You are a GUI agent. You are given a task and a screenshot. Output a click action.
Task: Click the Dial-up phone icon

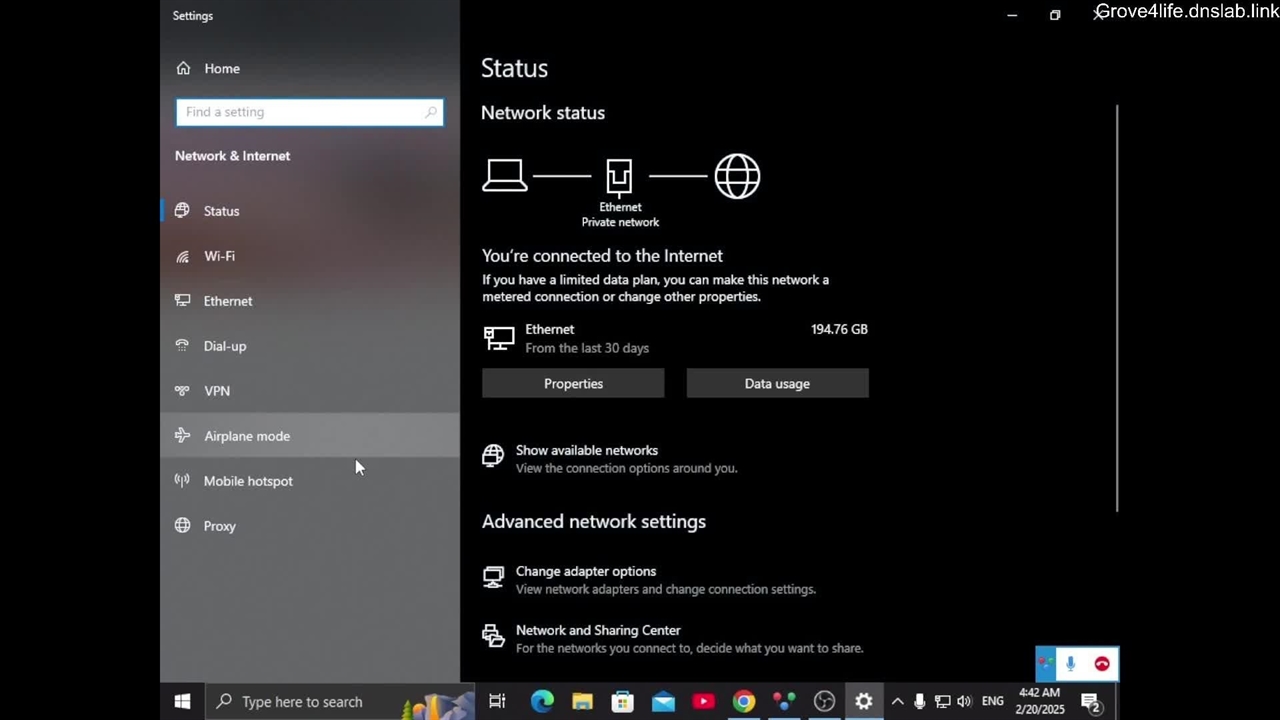tap(182, 346)
